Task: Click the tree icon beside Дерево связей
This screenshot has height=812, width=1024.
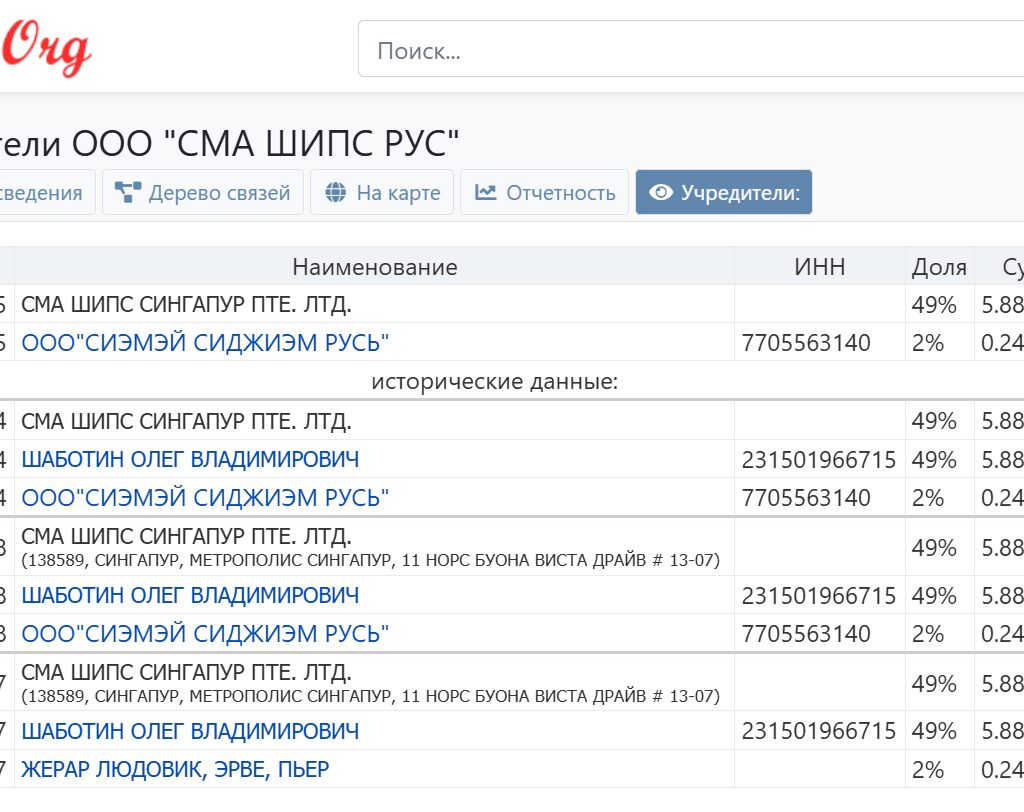Action: point(128,192)
